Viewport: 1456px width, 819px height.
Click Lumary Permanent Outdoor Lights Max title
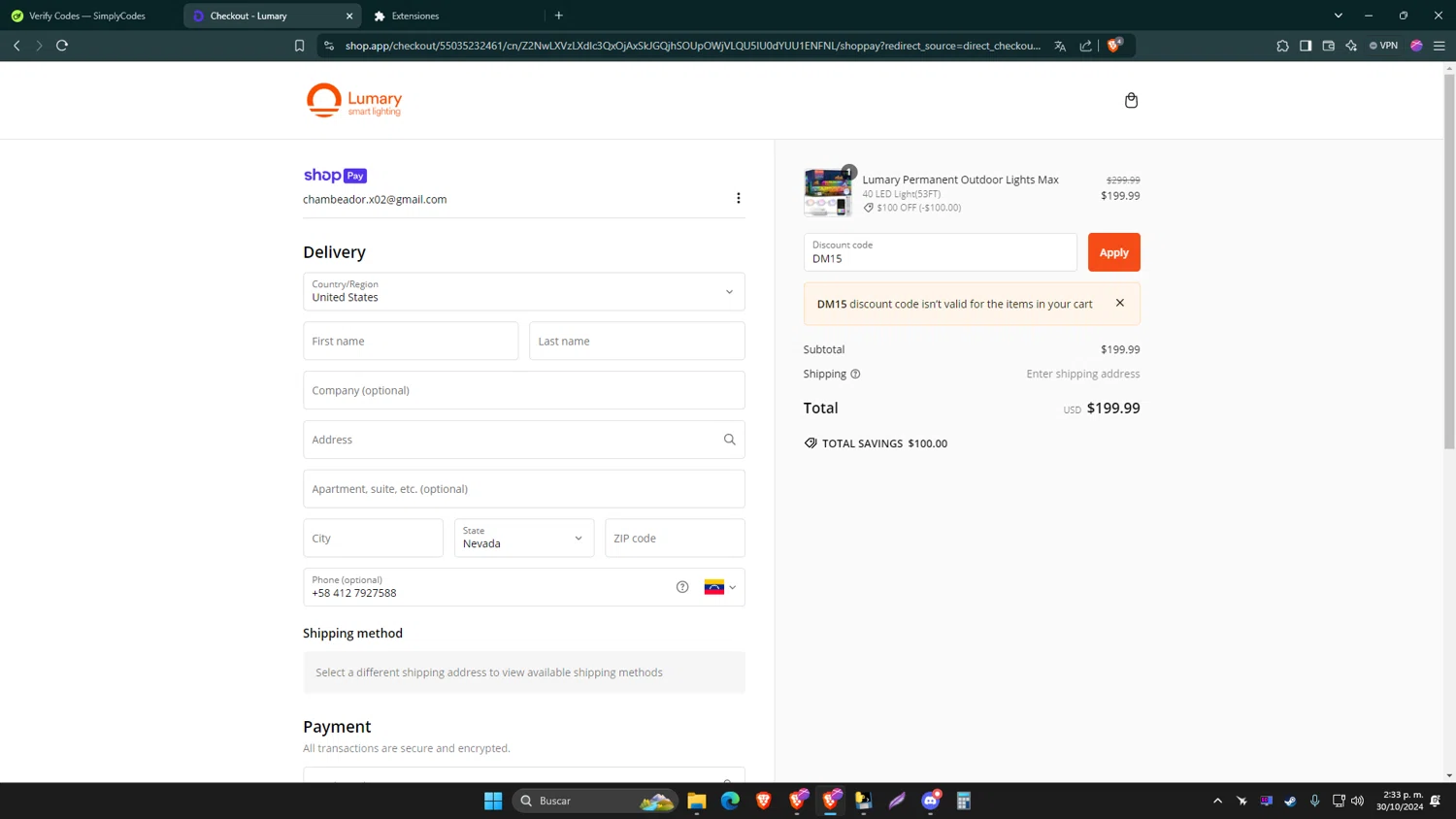click(960, 180)
